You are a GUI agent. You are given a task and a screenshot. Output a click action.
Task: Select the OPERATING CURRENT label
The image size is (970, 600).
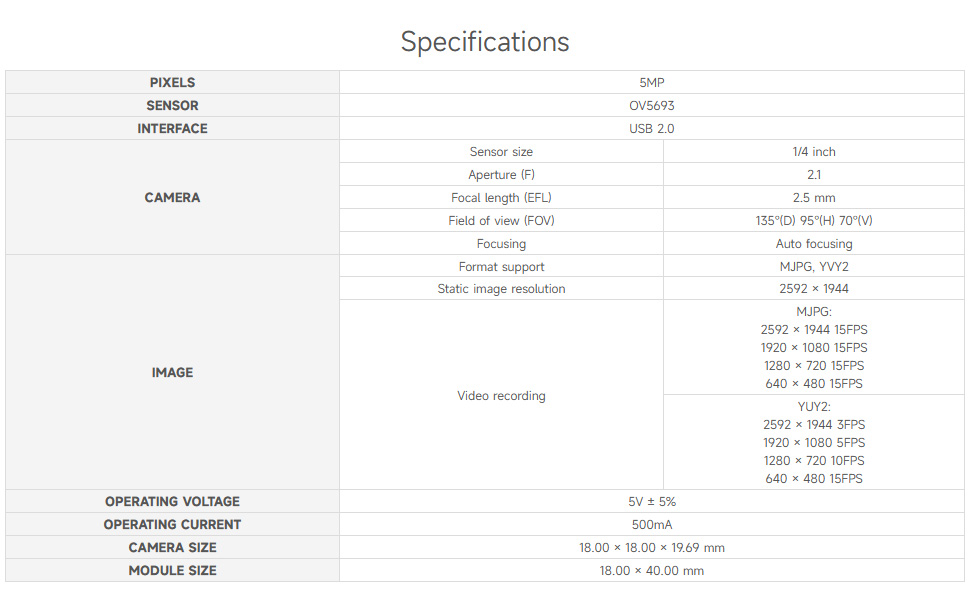(172, 525)
